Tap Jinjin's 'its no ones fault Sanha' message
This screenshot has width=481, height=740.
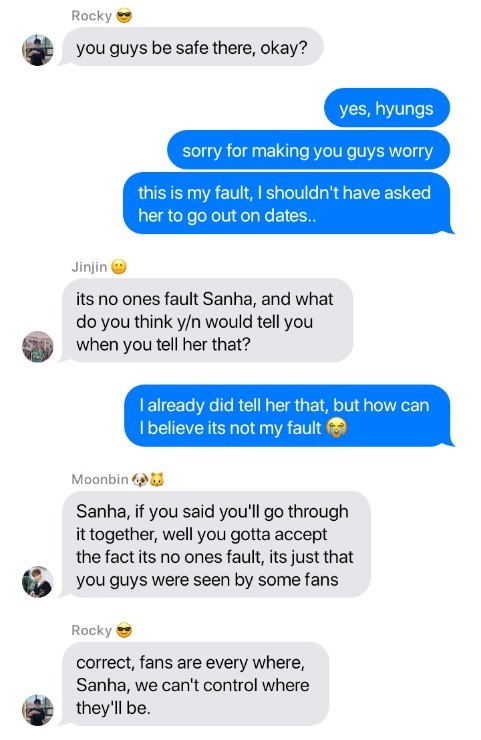coord(207,321)
